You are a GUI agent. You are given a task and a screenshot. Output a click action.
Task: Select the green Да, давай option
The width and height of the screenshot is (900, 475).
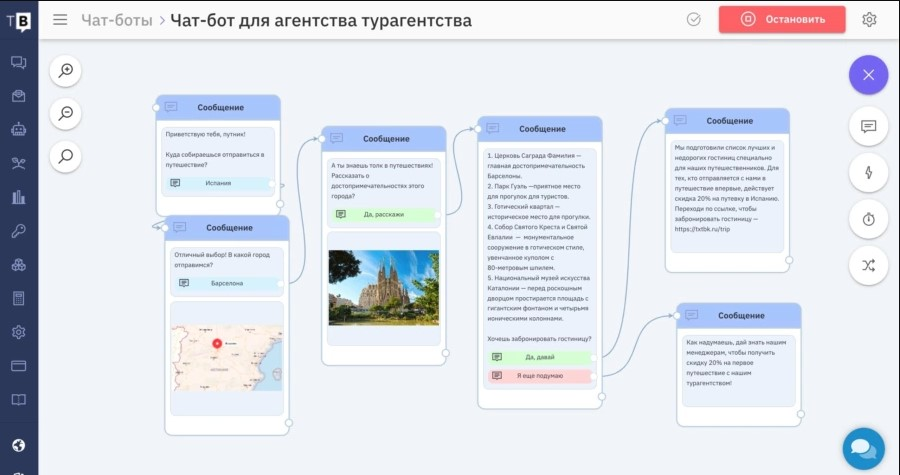539,356
